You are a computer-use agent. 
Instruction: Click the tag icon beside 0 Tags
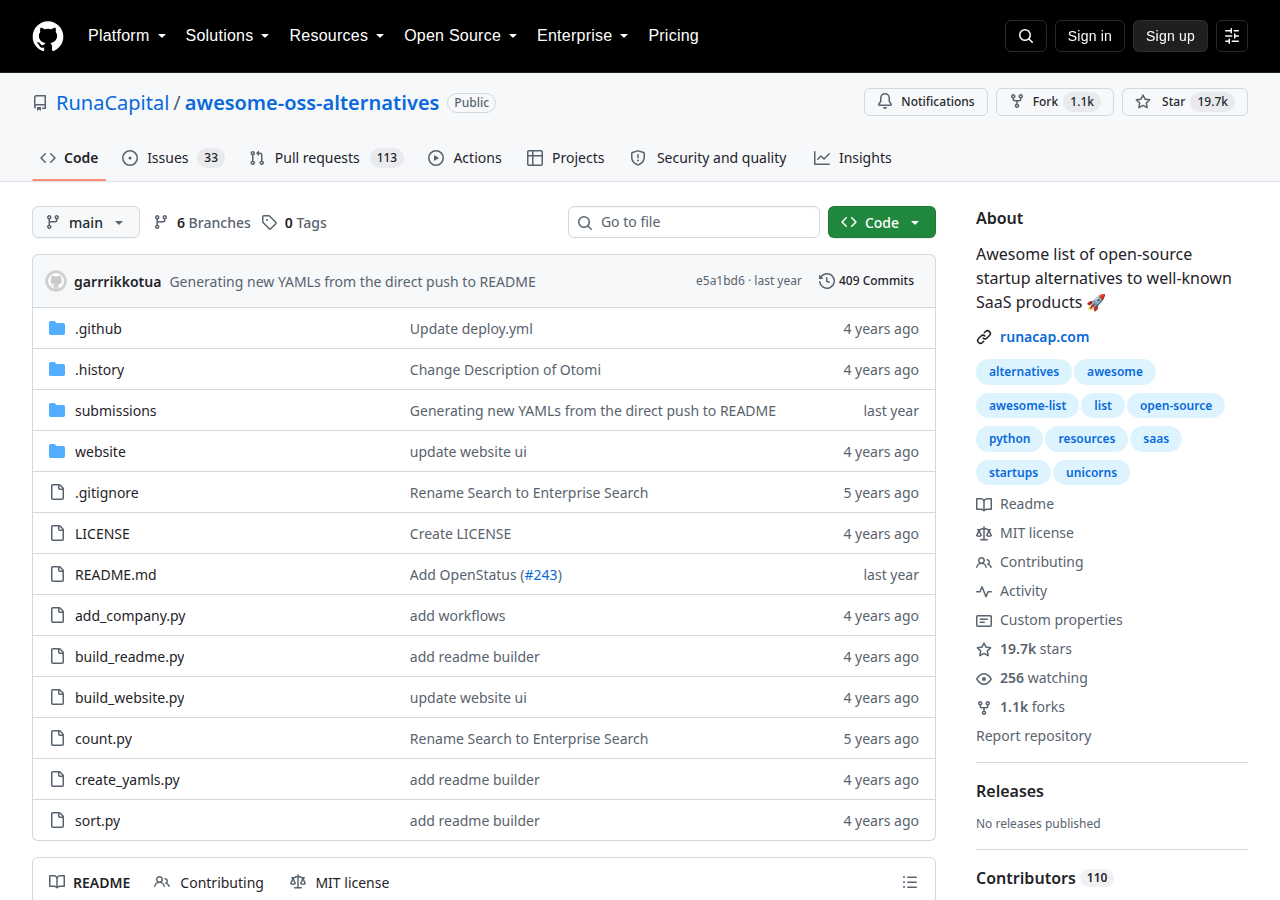click(x=270, y=223)
